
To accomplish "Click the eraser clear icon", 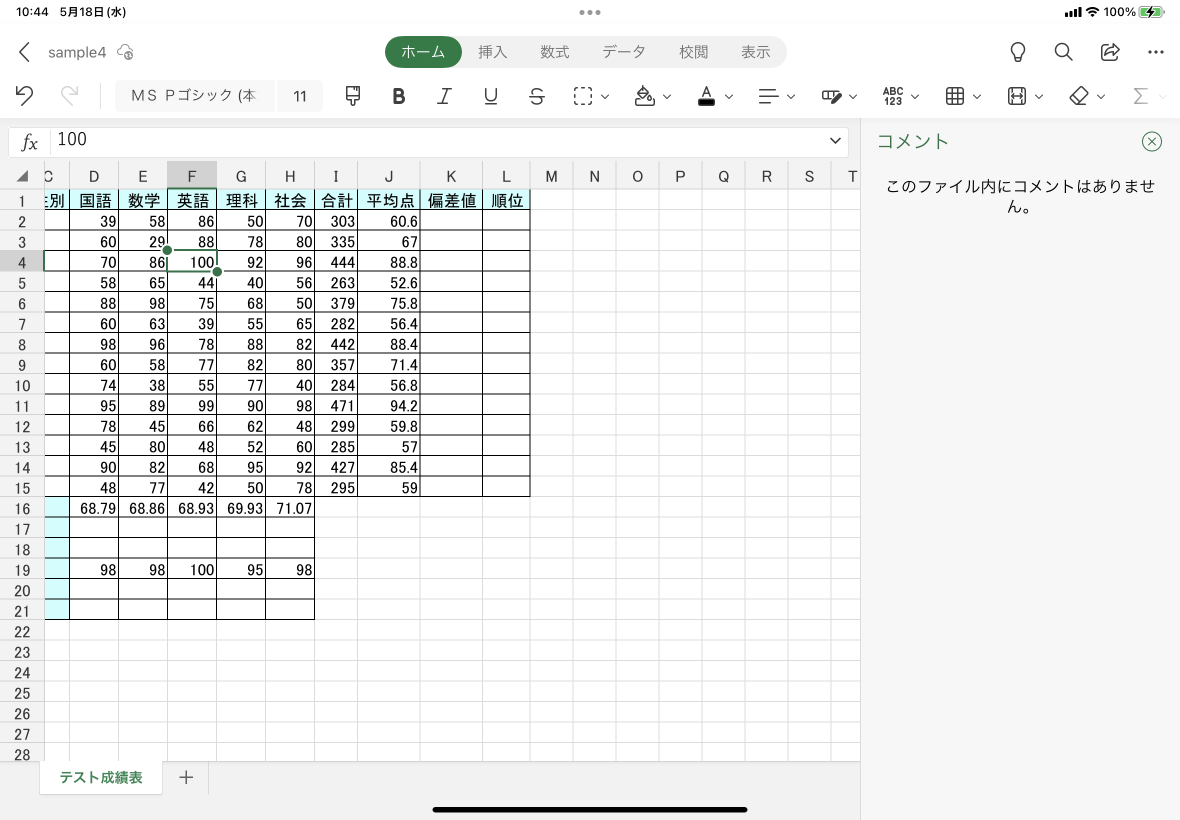I will [x=1078, y=96].
